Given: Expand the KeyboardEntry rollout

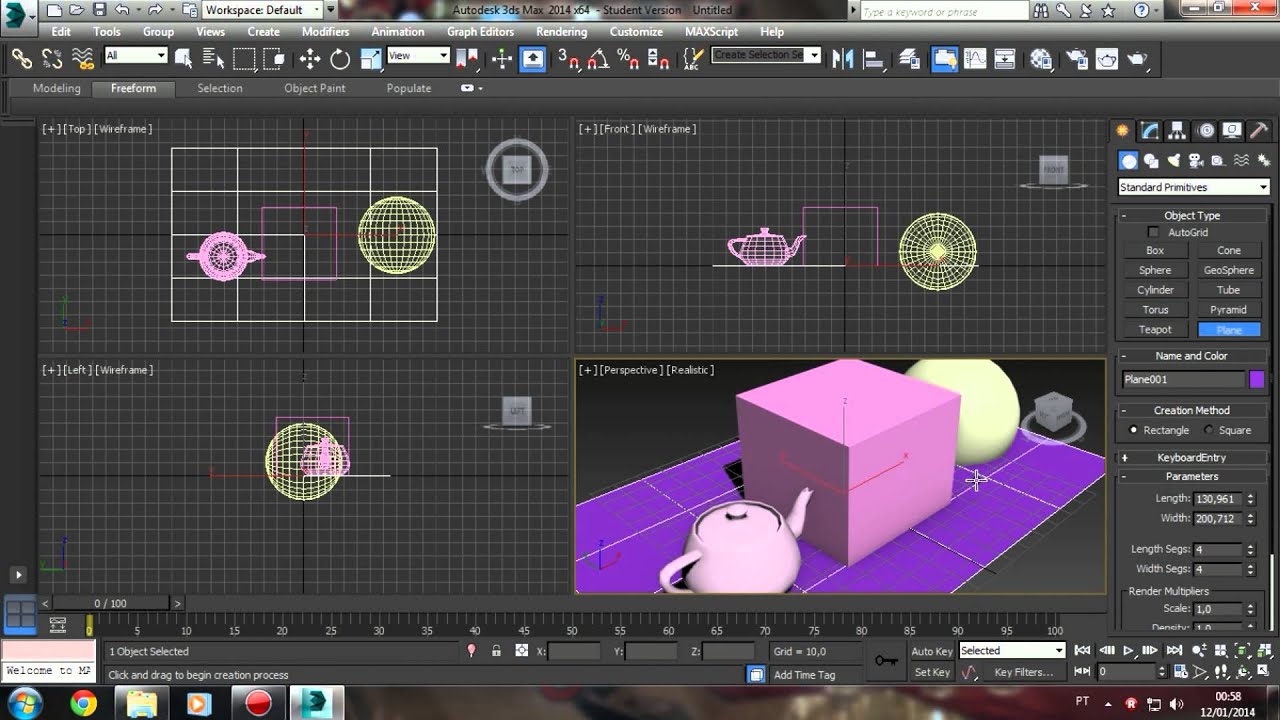Looking at the screenshot, I should [x=1192, y=457].
